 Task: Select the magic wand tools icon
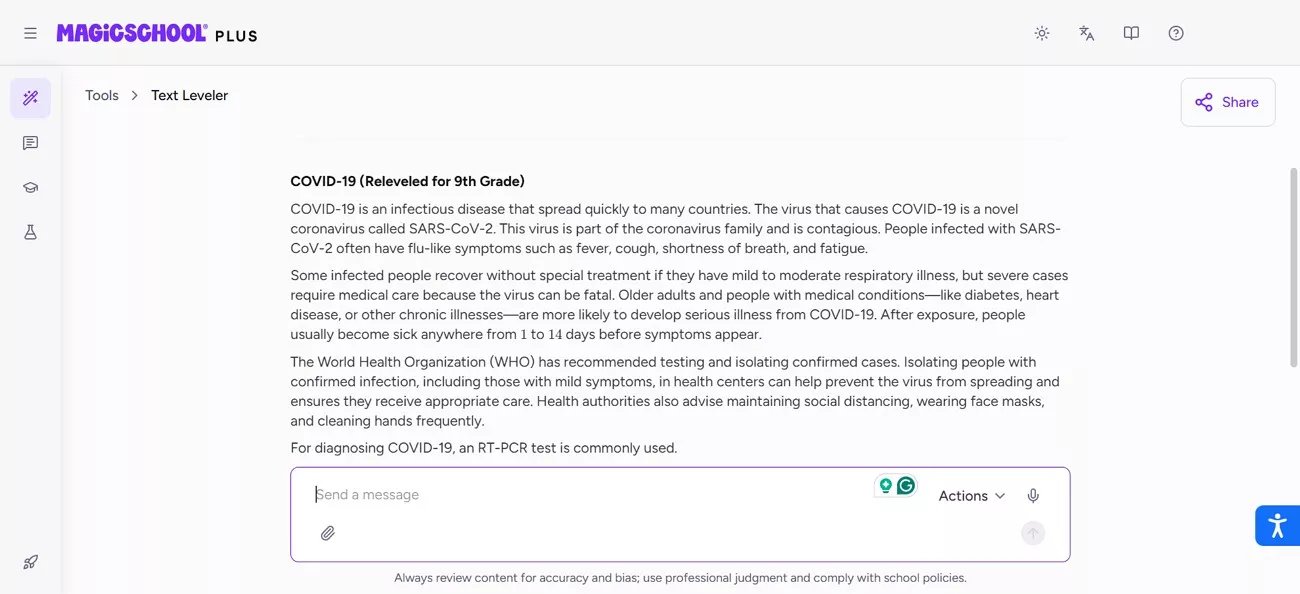click(30, 98)
